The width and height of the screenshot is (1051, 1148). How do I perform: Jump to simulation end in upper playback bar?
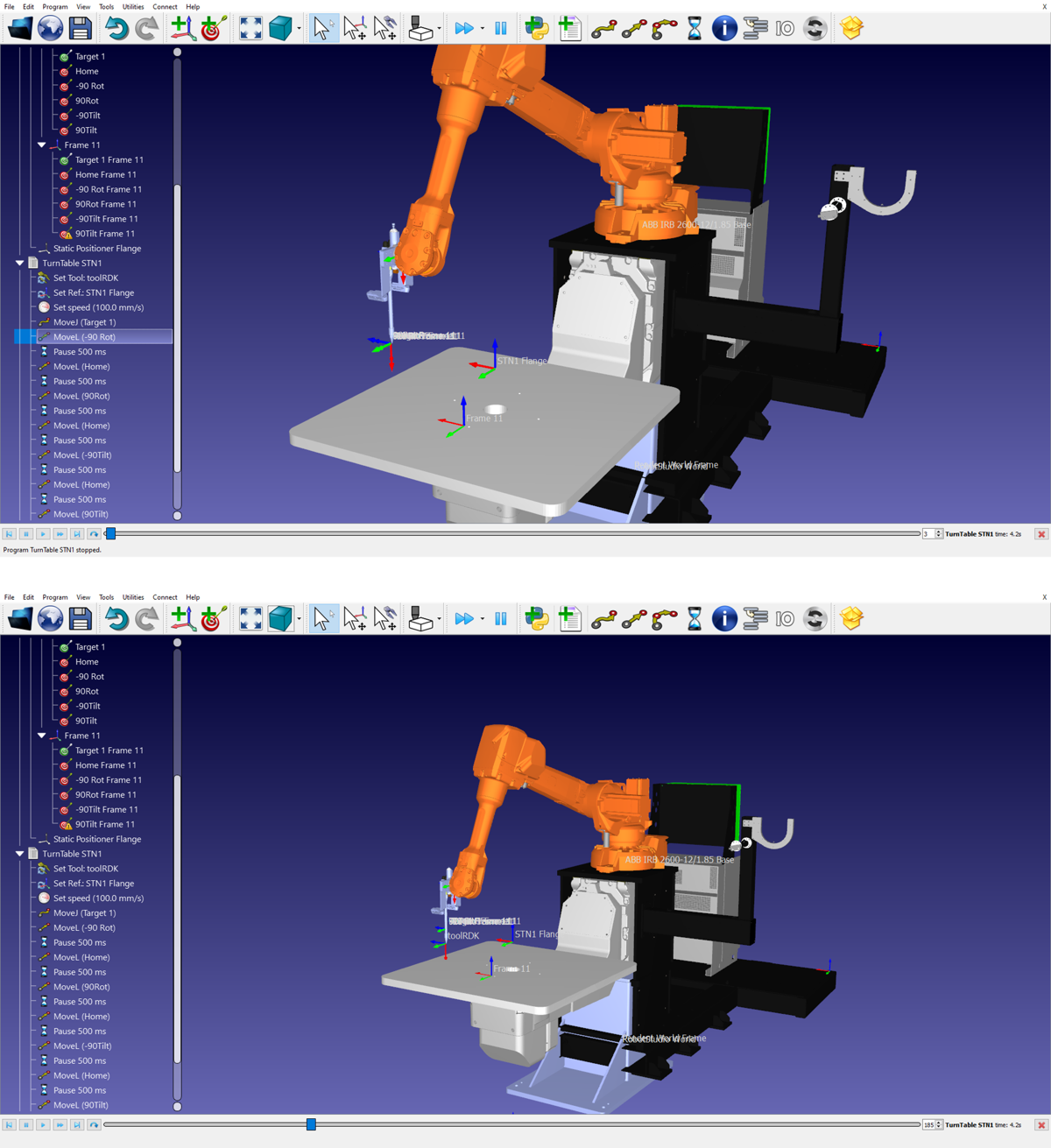77,534
